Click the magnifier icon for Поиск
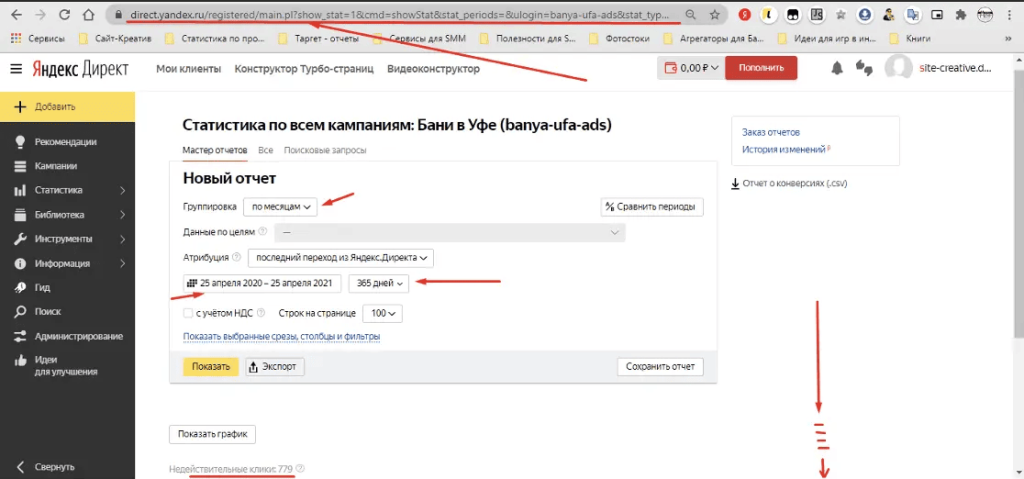Screen dimensions: 1024x479 click(x=20, y=312)
